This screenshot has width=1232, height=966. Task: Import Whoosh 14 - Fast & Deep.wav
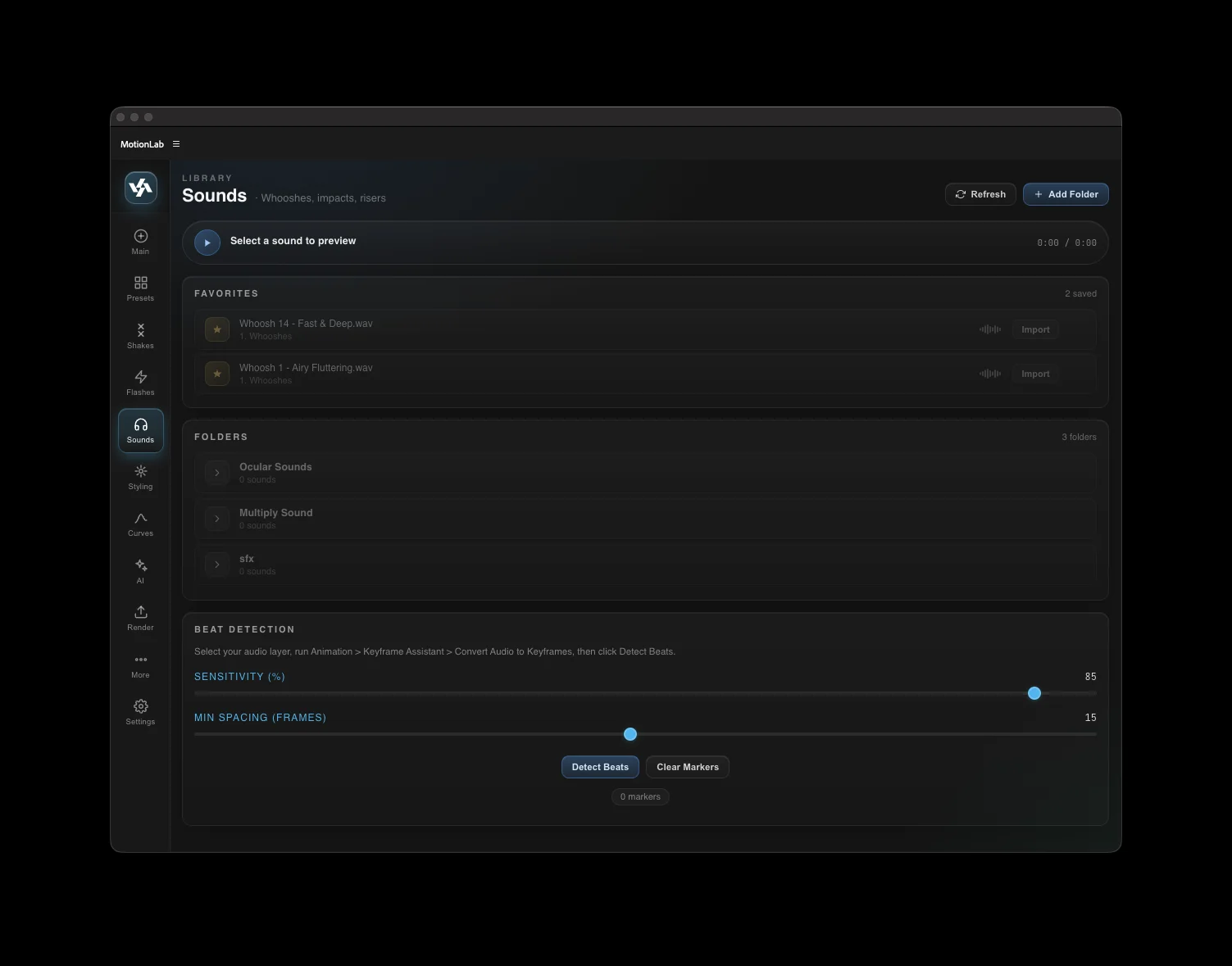point(1035,329)
